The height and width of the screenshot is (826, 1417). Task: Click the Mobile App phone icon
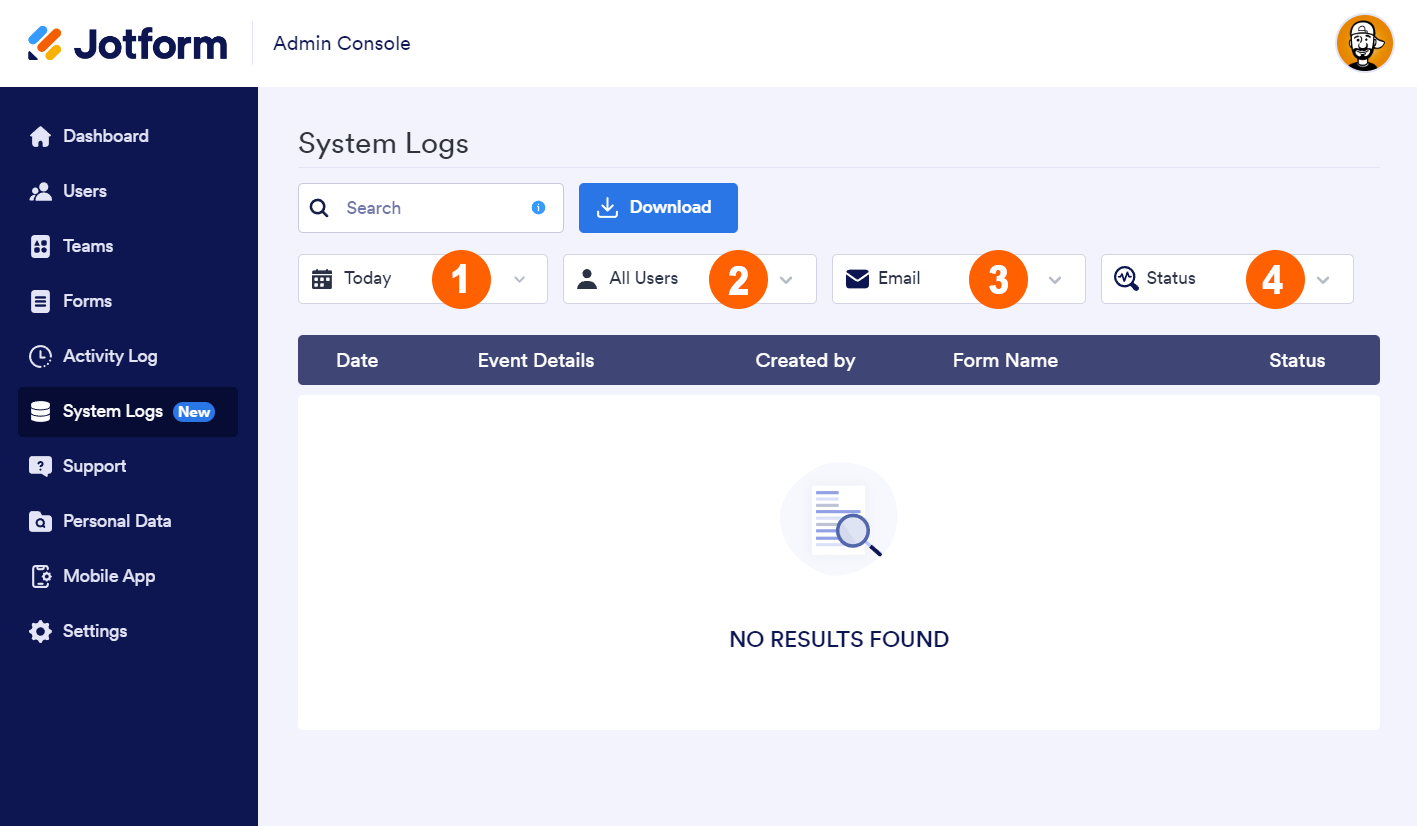coord(40,576)
